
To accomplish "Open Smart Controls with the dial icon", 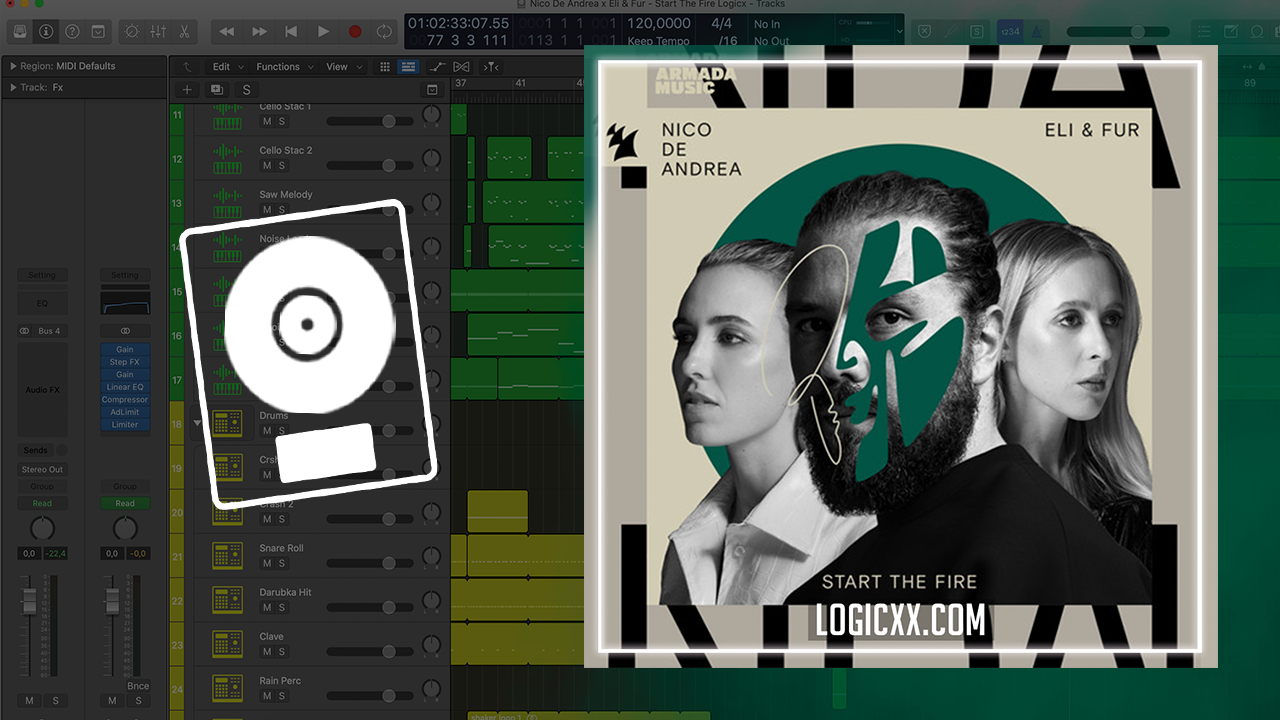I will [132, 32].
